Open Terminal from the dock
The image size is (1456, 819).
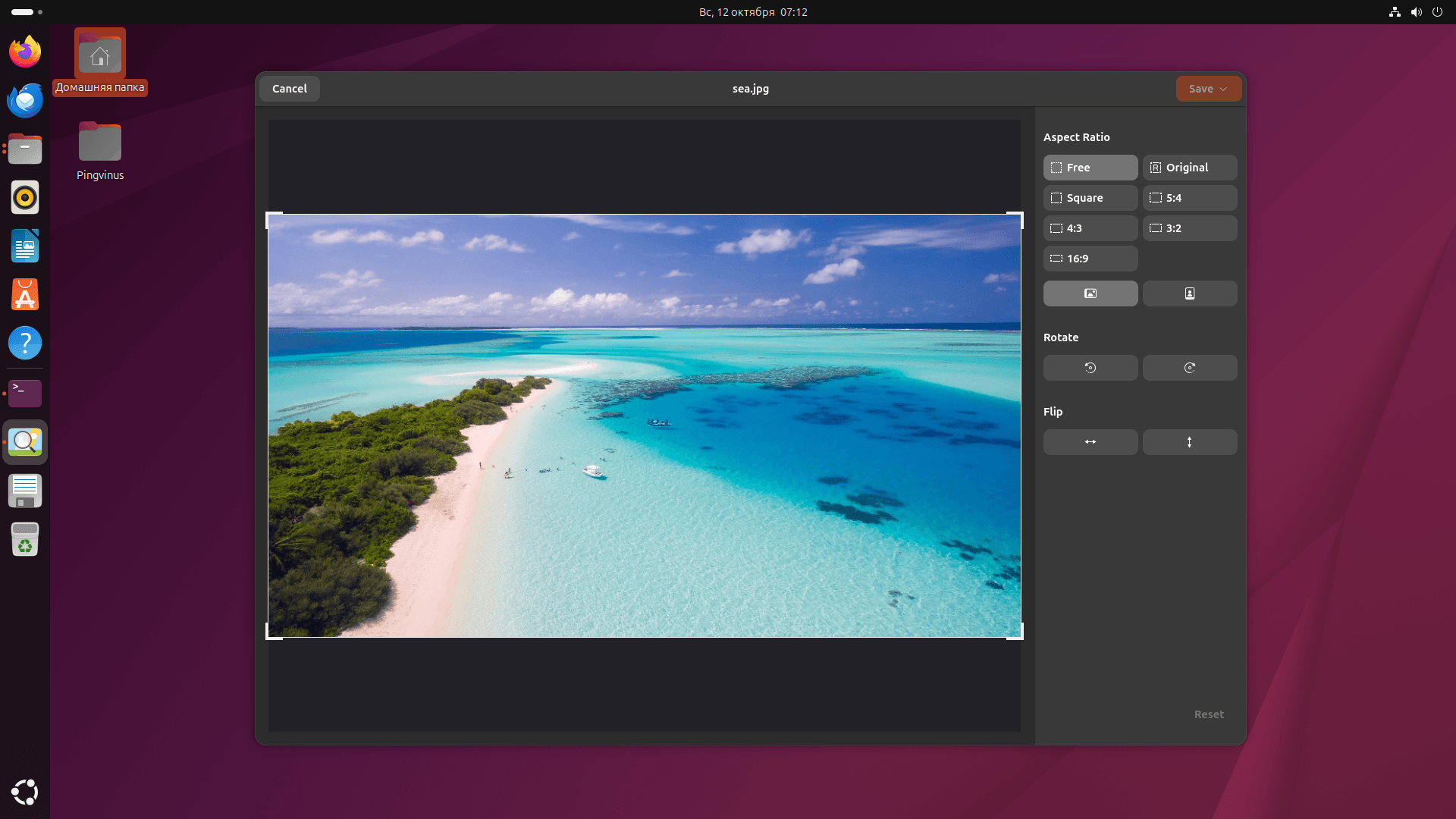coord(25,393)
